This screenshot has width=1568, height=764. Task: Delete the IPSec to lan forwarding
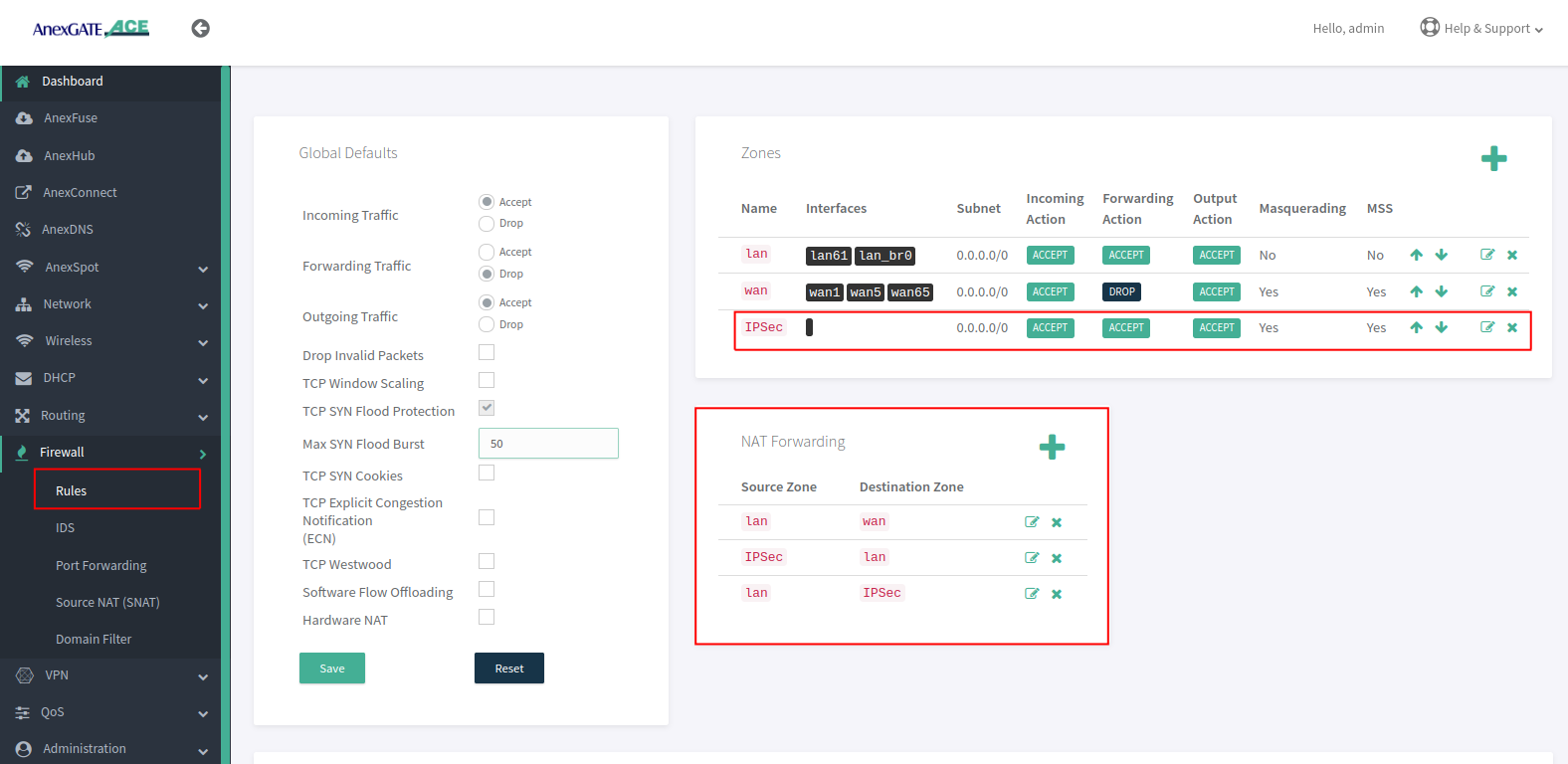click(x=1057, y=558)
